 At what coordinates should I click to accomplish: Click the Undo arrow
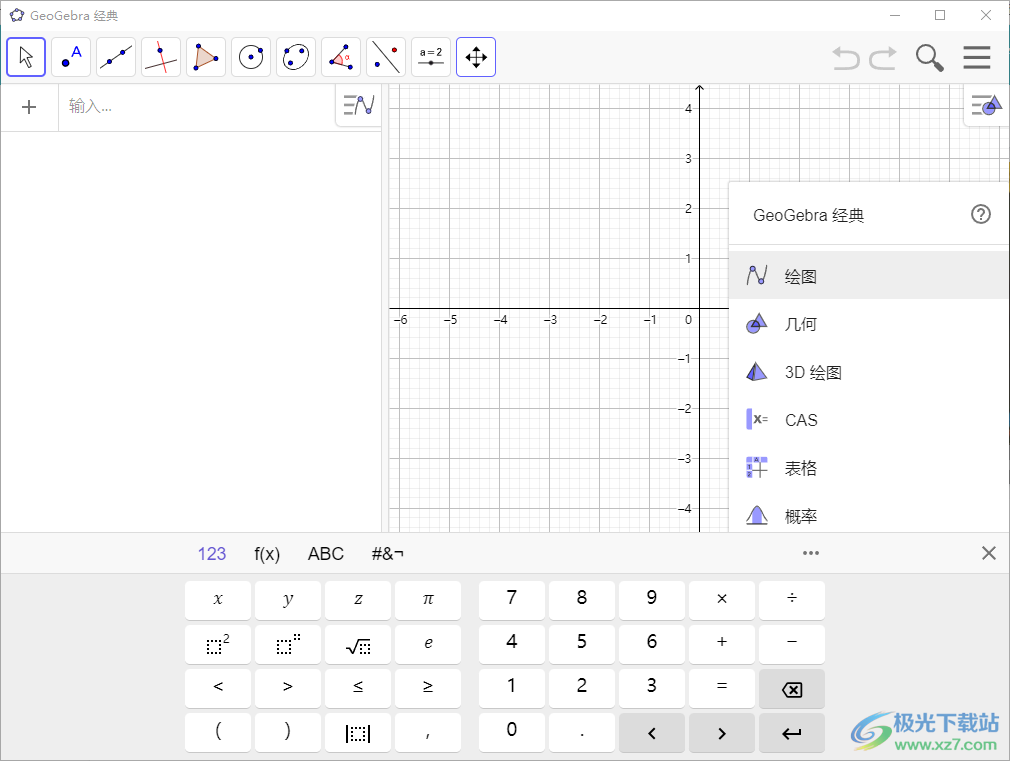[x=846, y=58]
